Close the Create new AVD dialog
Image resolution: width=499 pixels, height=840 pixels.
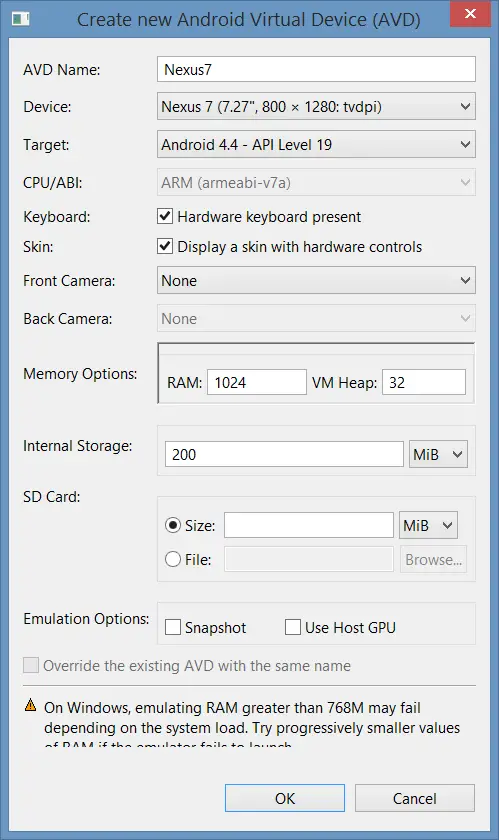tap(470, 13)
